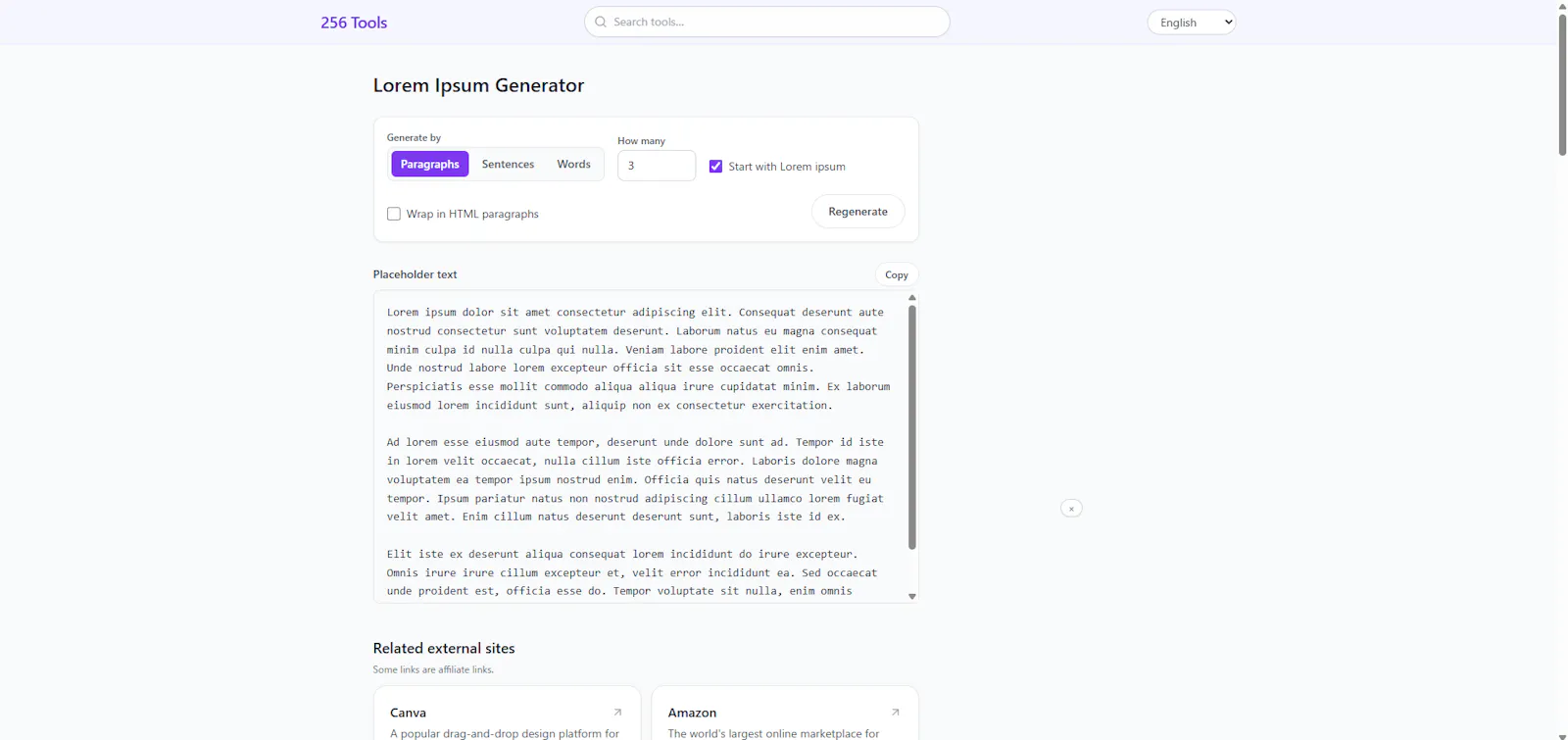Viewport: 1568px width, 740px height.
Task: Dismiss the small round close button
Action: click(1071, 509)
